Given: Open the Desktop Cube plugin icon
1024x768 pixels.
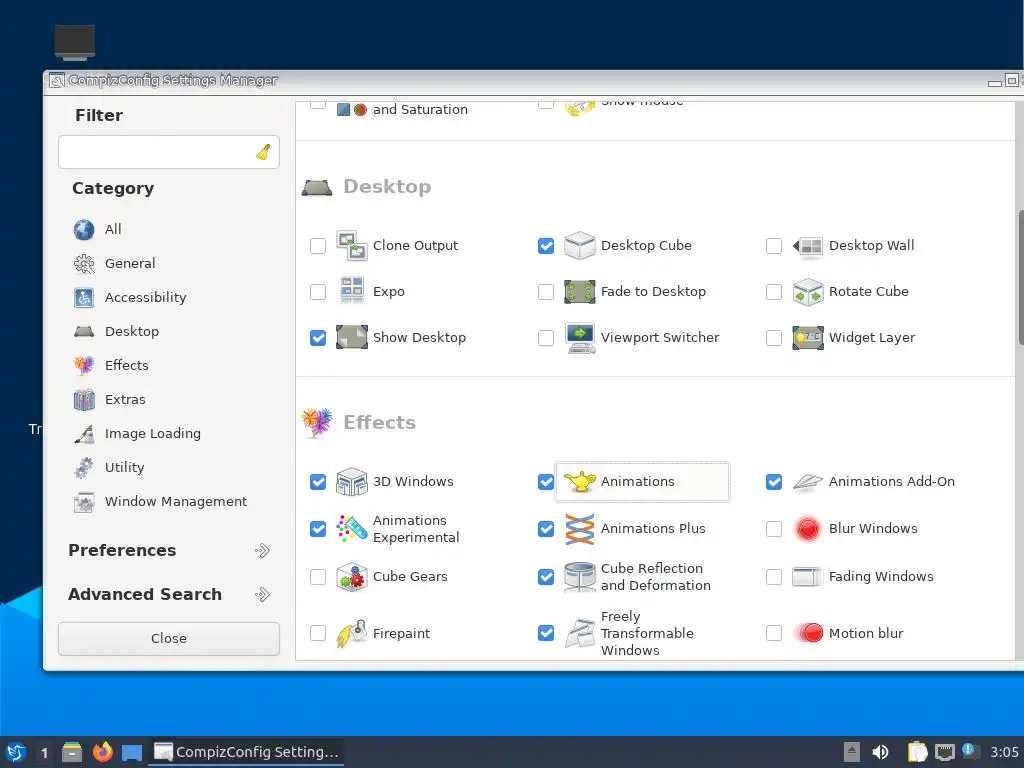Looking at the screenshot, I should (579, 246).
